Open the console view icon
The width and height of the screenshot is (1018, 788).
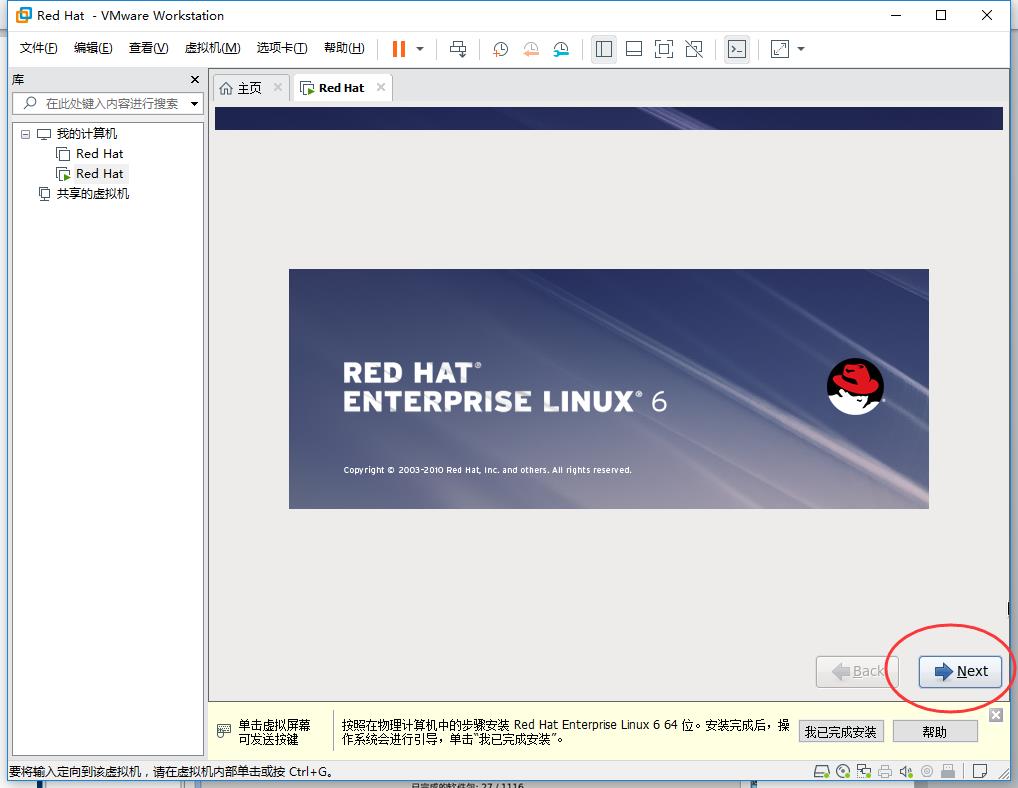tap(737, 49)
